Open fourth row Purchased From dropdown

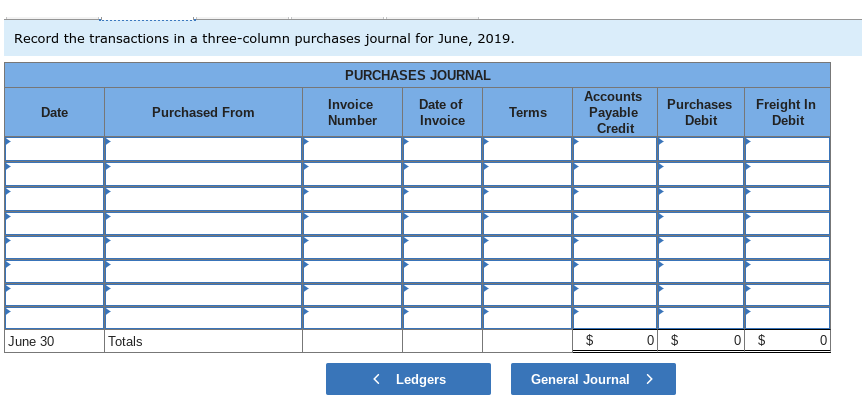[203, 223]
